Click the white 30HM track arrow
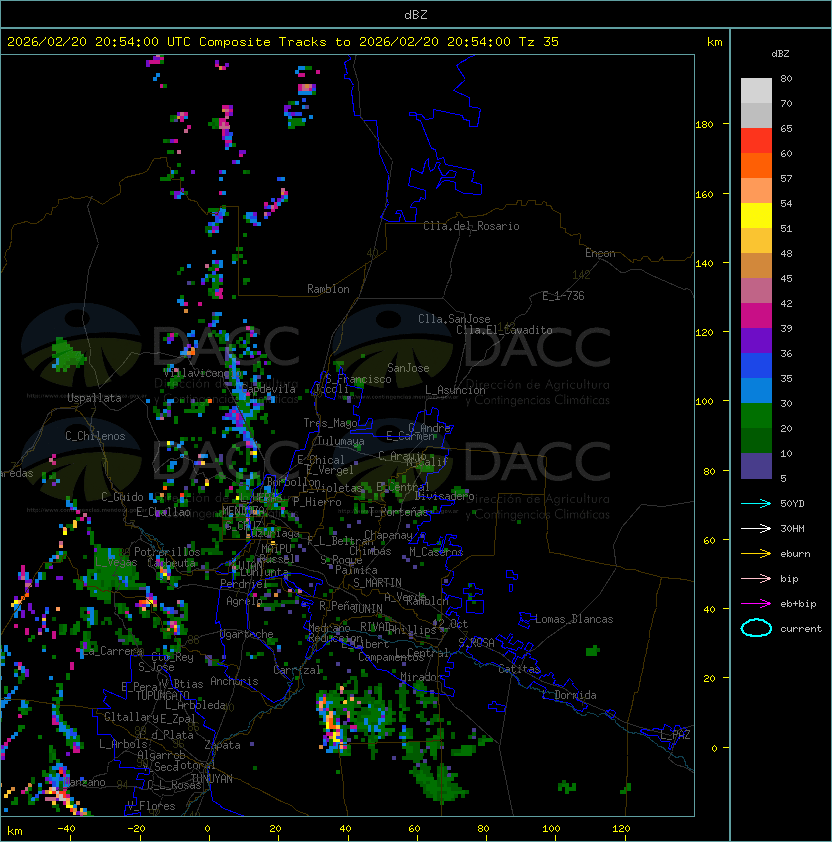The height and width of the screenshot is (842, 832). point(756,528)
